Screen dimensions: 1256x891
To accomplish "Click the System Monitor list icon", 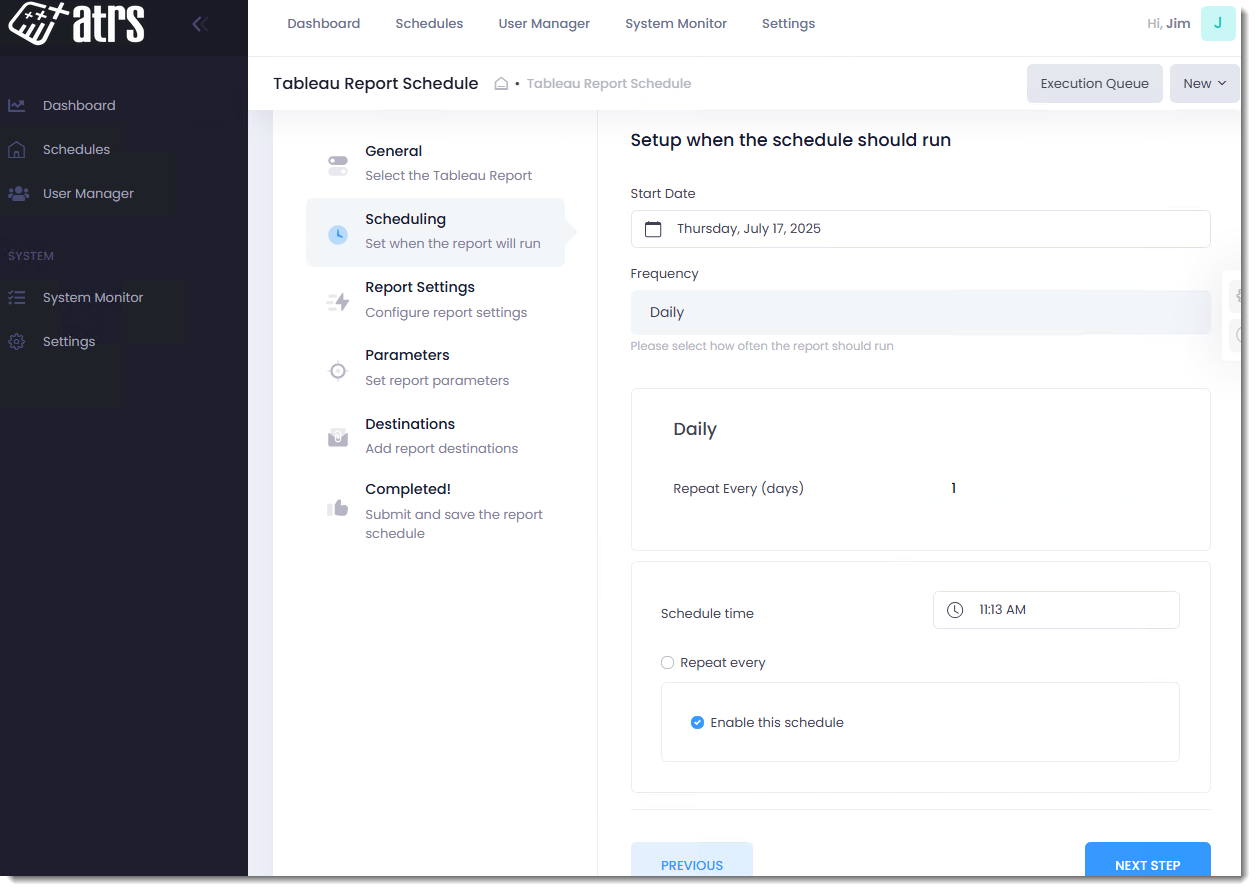I will point(17,297).
